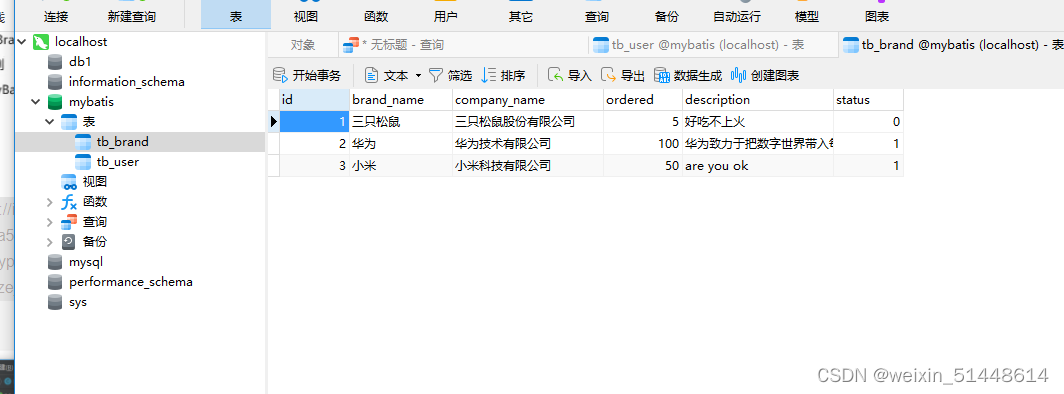The image size is (1064, 394).
Task: Click the tb_user table icon in tree
Action: click(x=83, y=162)
